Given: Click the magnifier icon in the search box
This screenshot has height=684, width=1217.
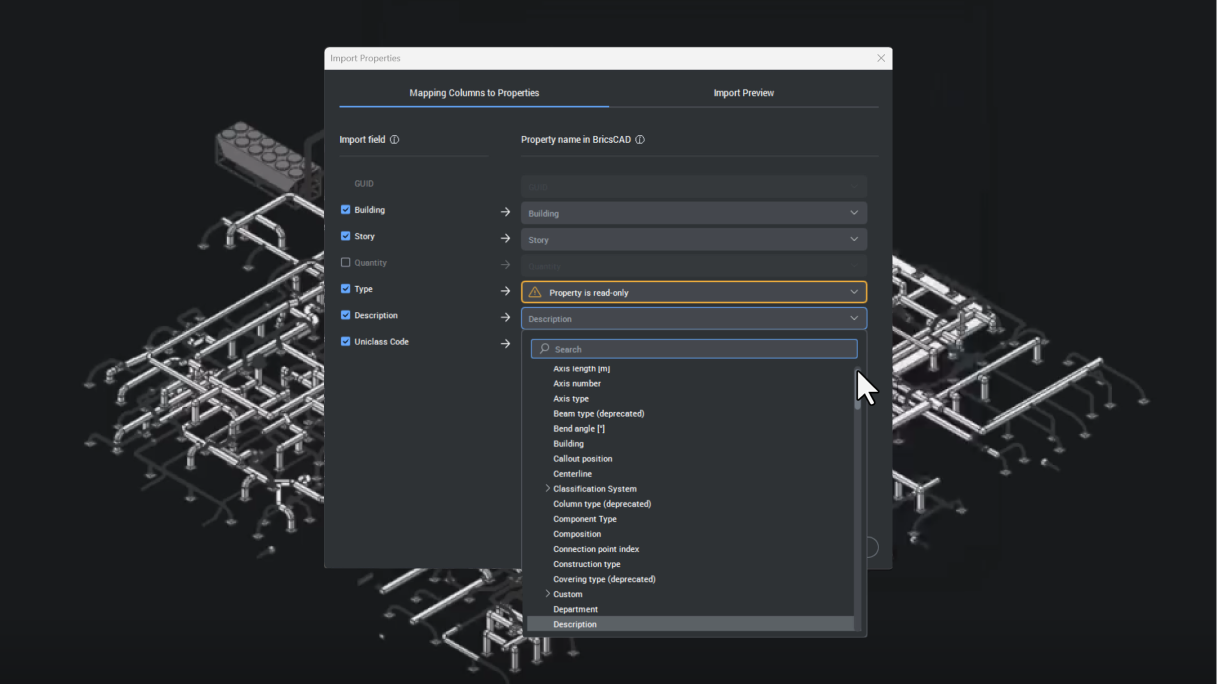Looking at the screenshot, I should pyautogui.click(x=545, y=349).
